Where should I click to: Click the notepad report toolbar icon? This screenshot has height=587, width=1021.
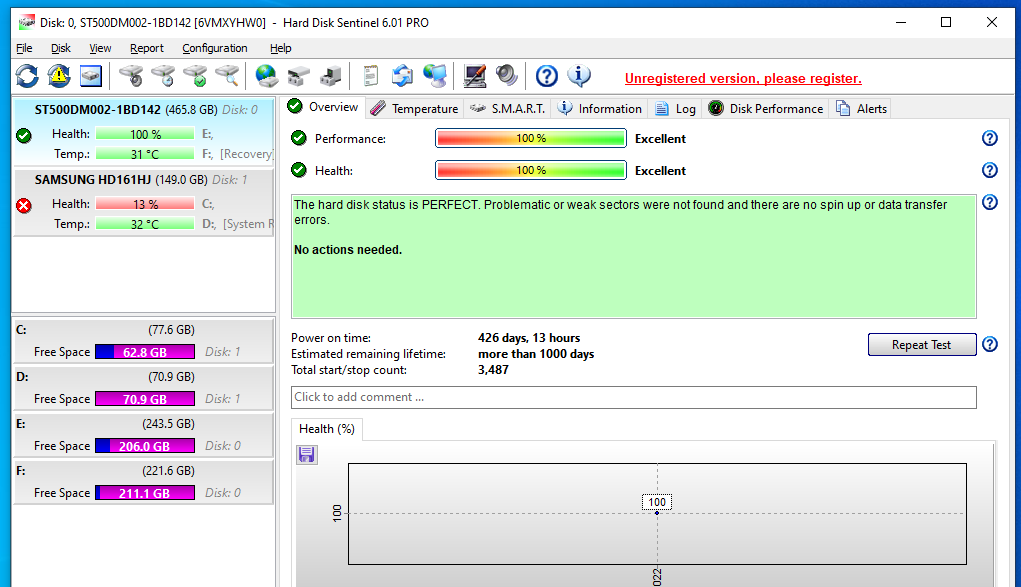click(371, 75)
